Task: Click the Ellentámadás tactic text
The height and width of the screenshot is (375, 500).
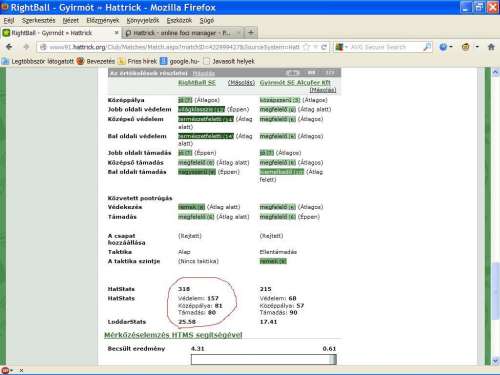Action: tap(278, 252)
